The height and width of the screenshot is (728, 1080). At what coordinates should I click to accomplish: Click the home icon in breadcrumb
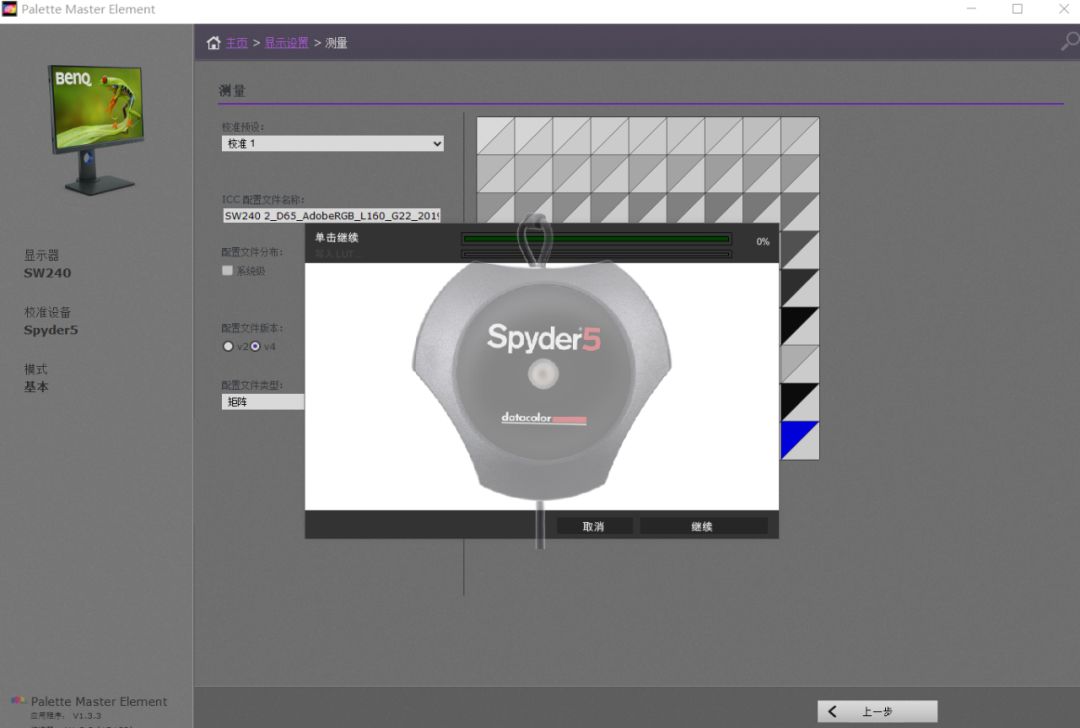tap(214, 43)
